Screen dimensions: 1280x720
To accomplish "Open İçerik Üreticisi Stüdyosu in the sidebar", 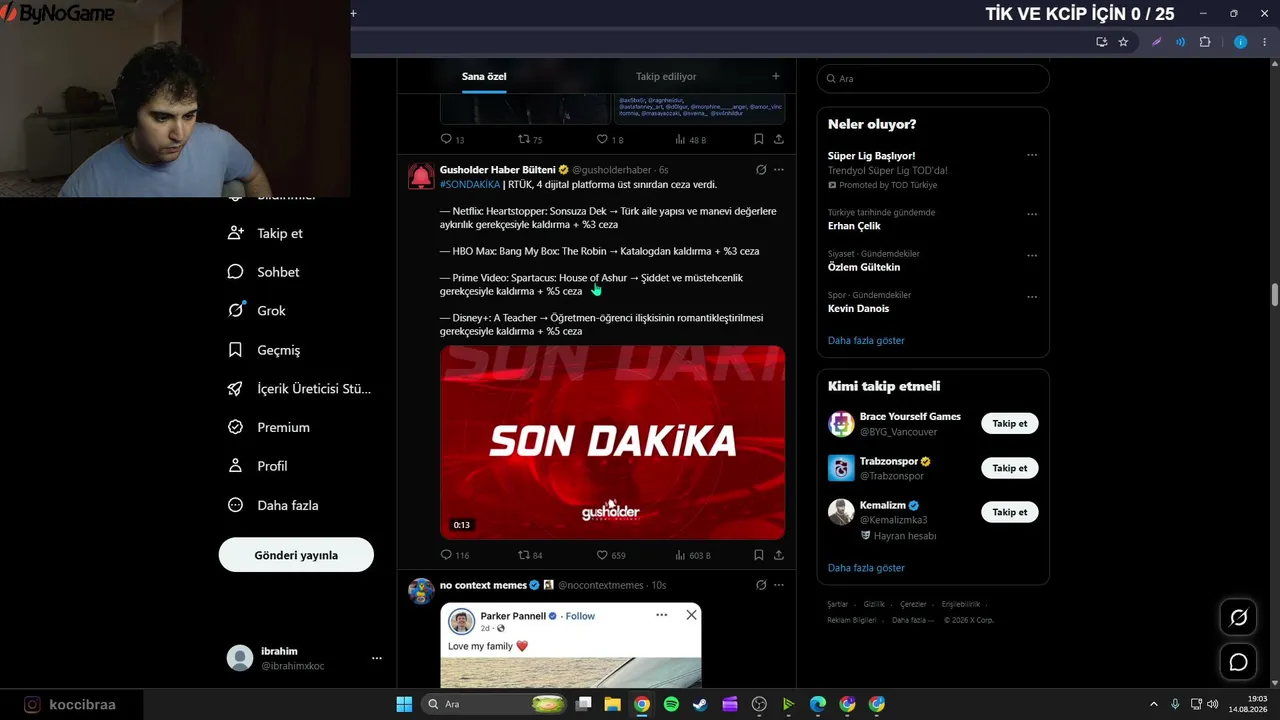I will pyautogui.click(x=300, y=389).
